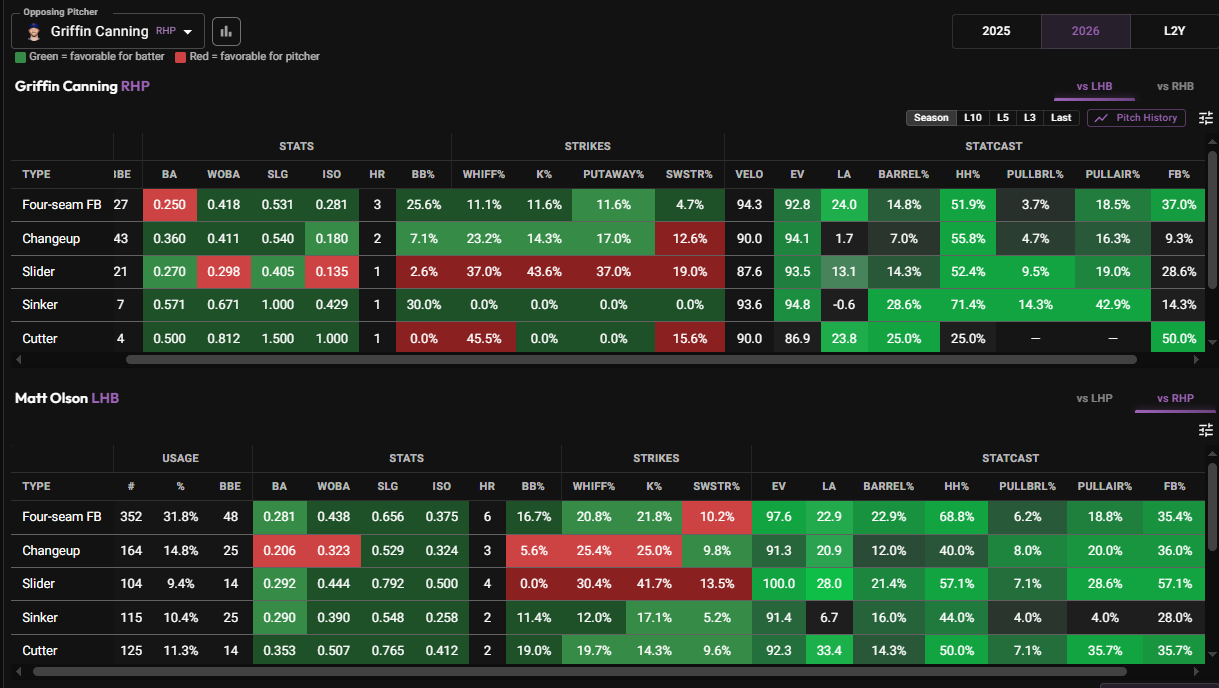Viewport: 1219px width, 688px height.
Task: Choose the L10 games filter
Action: pos(972,118)
